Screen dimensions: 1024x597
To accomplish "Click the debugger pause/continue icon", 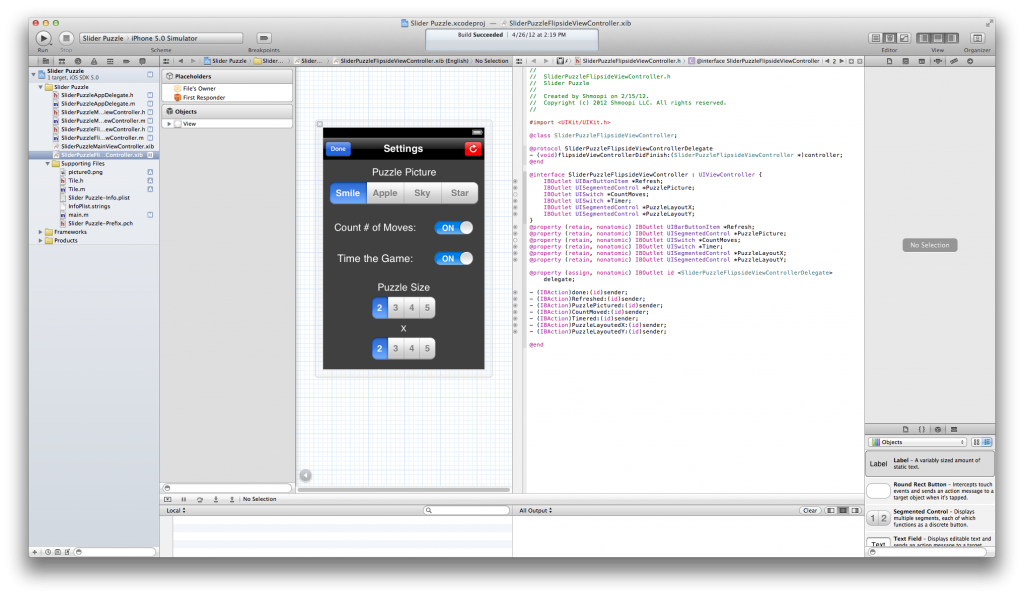I will click(x=184, y=499).
